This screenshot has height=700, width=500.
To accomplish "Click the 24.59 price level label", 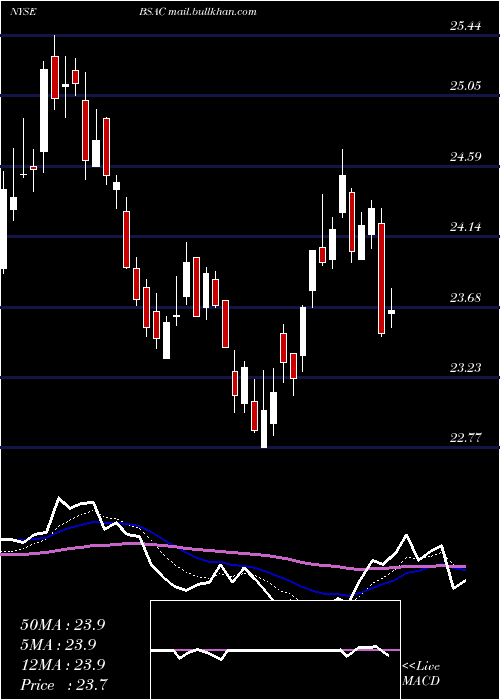I will (466, 157).
